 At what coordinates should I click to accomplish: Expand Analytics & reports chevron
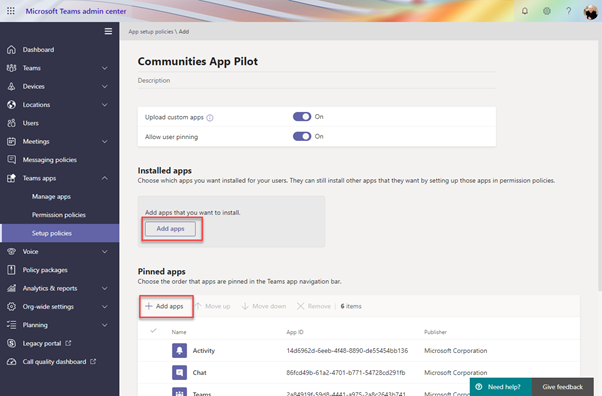pos(104,288)
